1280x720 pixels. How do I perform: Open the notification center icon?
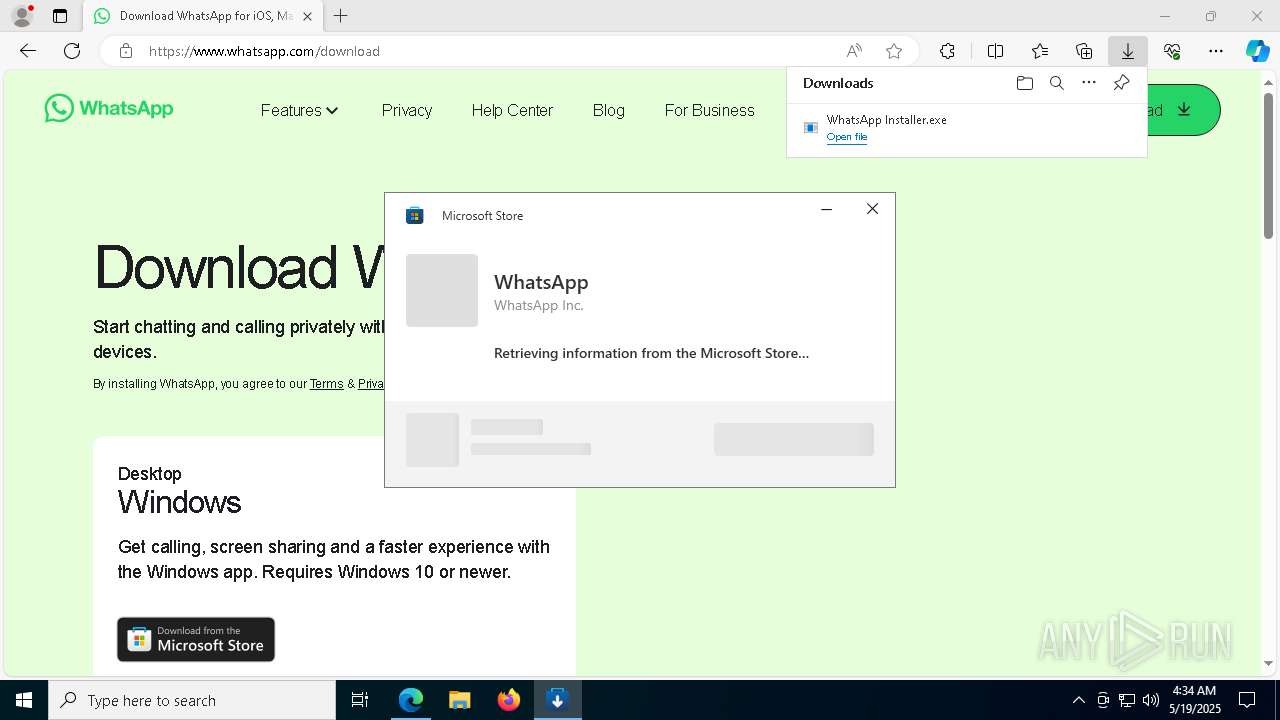coord(1247,700)
